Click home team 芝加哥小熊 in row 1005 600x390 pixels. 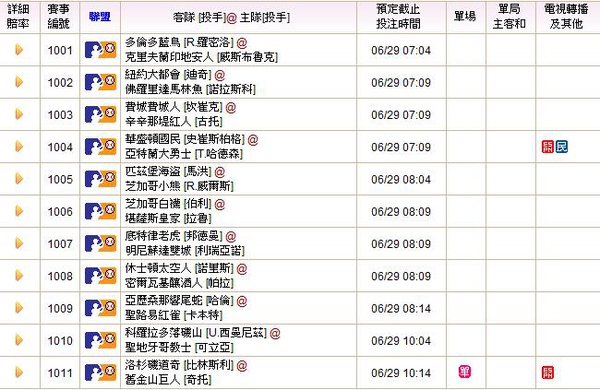pos(153,186)
